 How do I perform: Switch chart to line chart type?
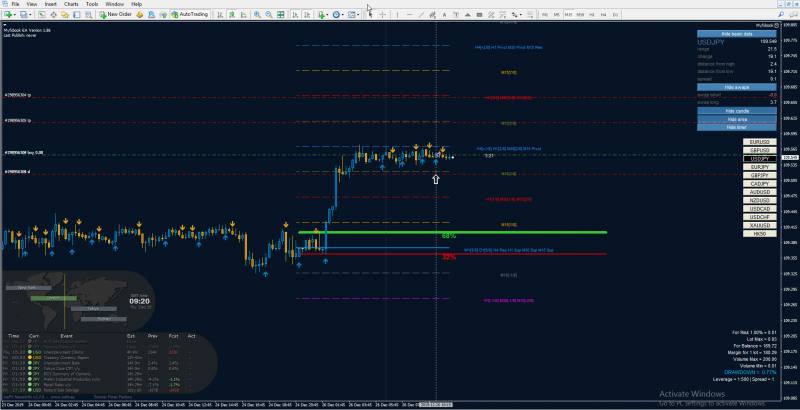click(243, 15)
